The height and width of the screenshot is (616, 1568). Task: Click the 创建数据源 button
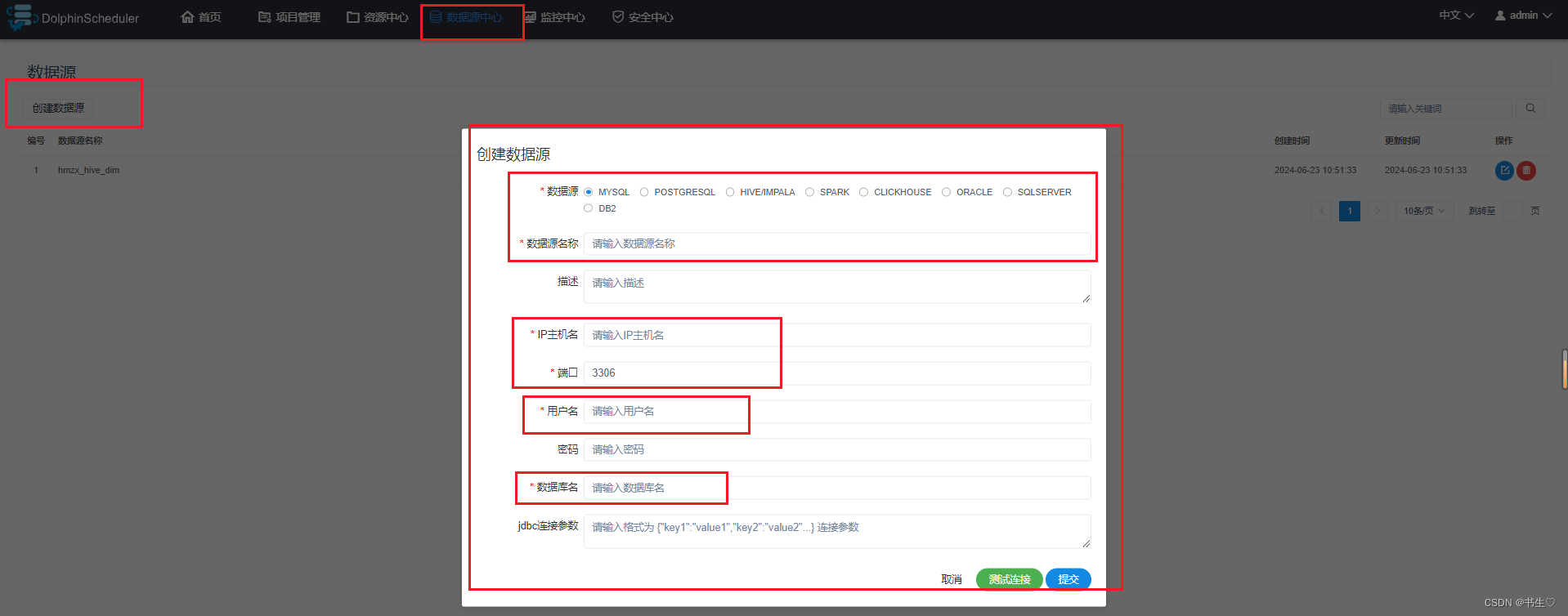(58, 108)
